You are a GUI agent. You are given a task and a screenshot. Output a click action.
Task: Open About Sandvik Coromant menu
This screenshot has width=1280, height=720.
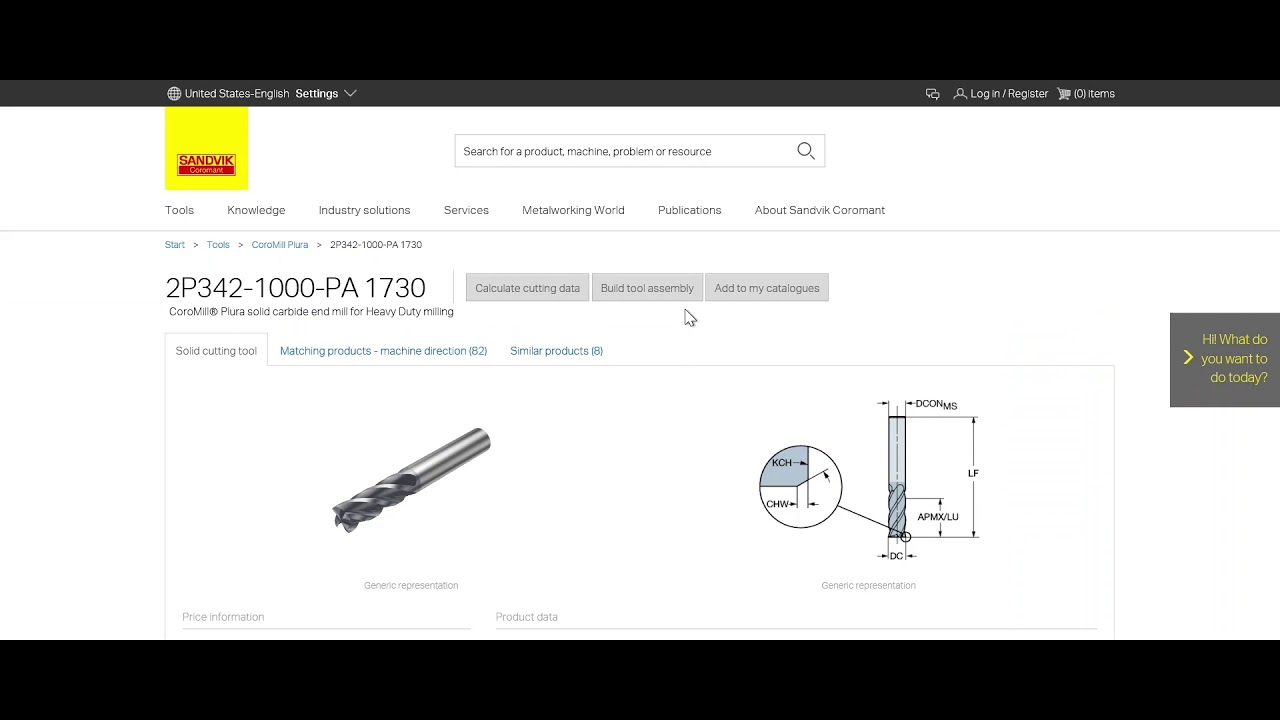(820, 210)
